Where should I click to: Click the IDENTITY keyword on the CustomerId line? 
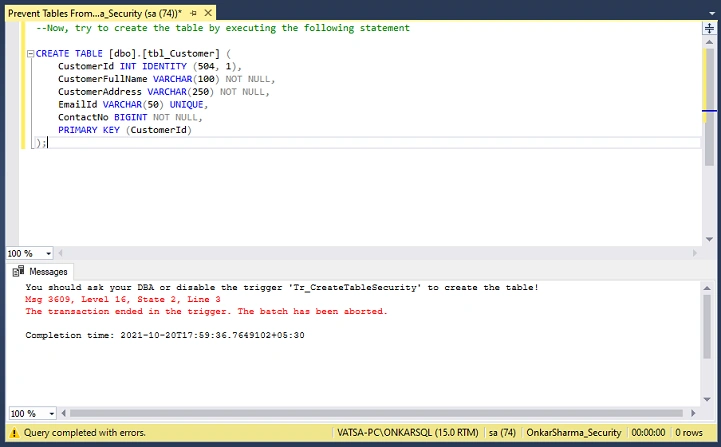(x=164, y=66)
